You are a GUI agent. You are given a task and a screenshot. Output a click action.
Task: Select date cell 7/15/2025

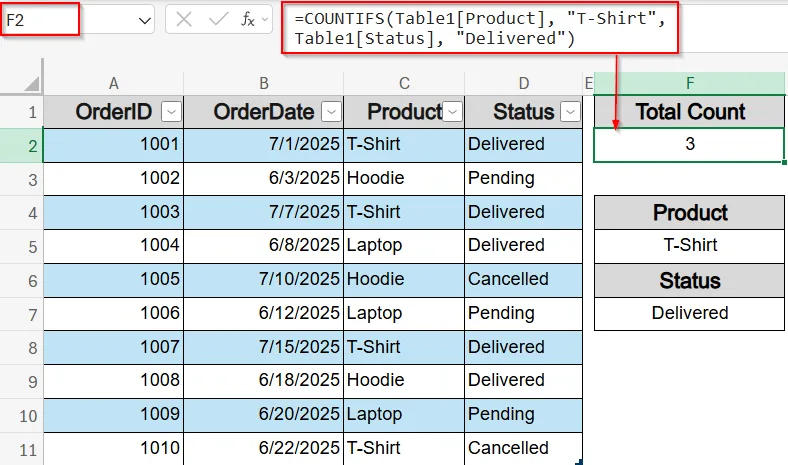point(264,347)
